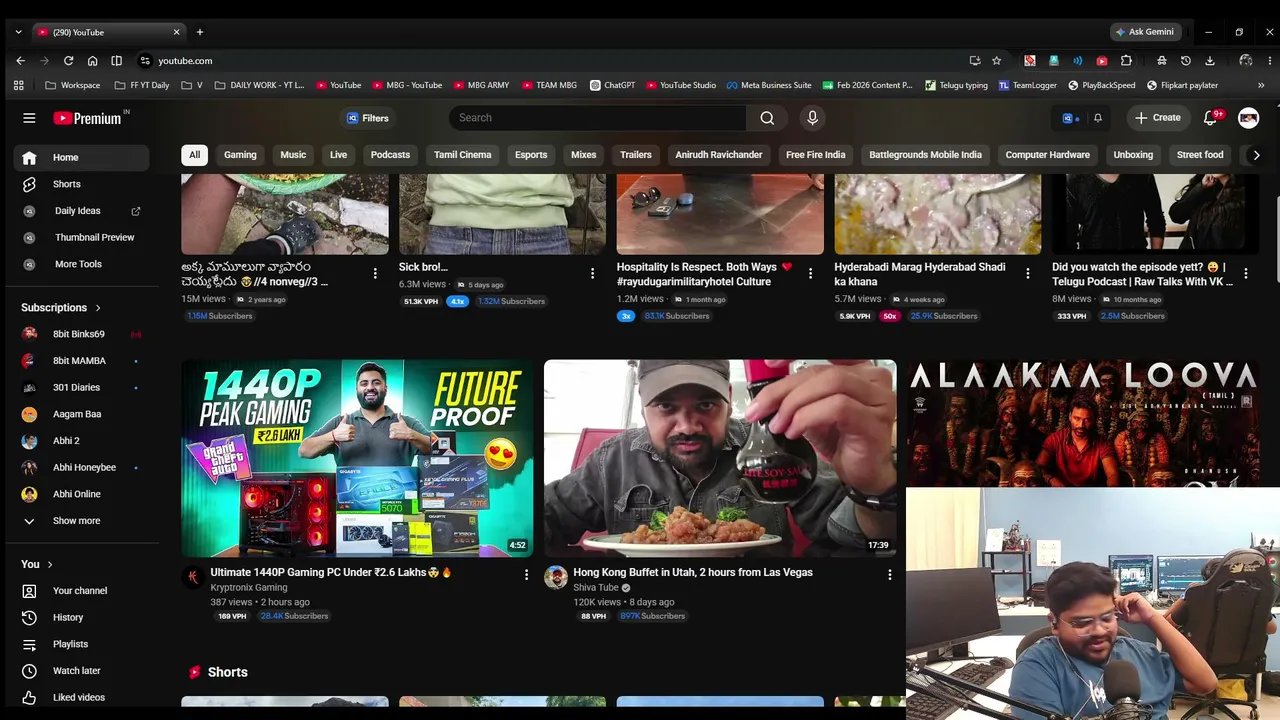Open the ChatGPT bookmark
The image size is (1280, 720).
[x=612, y=85]
